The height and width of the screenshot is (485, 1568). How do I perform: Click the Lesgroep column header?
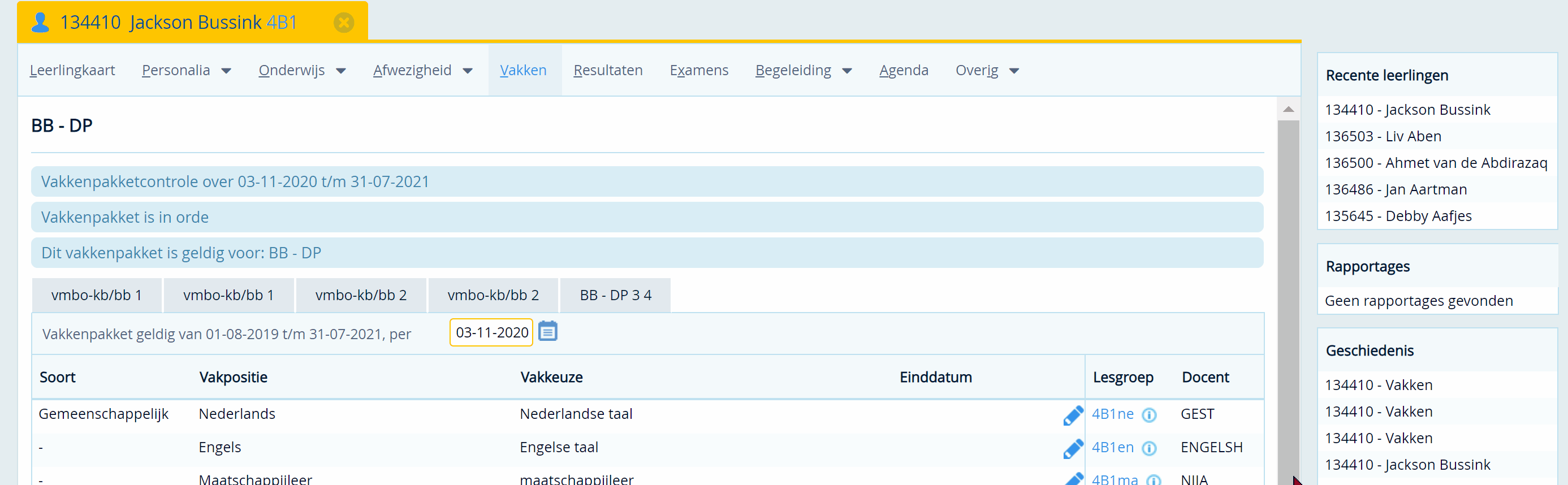1123,377
